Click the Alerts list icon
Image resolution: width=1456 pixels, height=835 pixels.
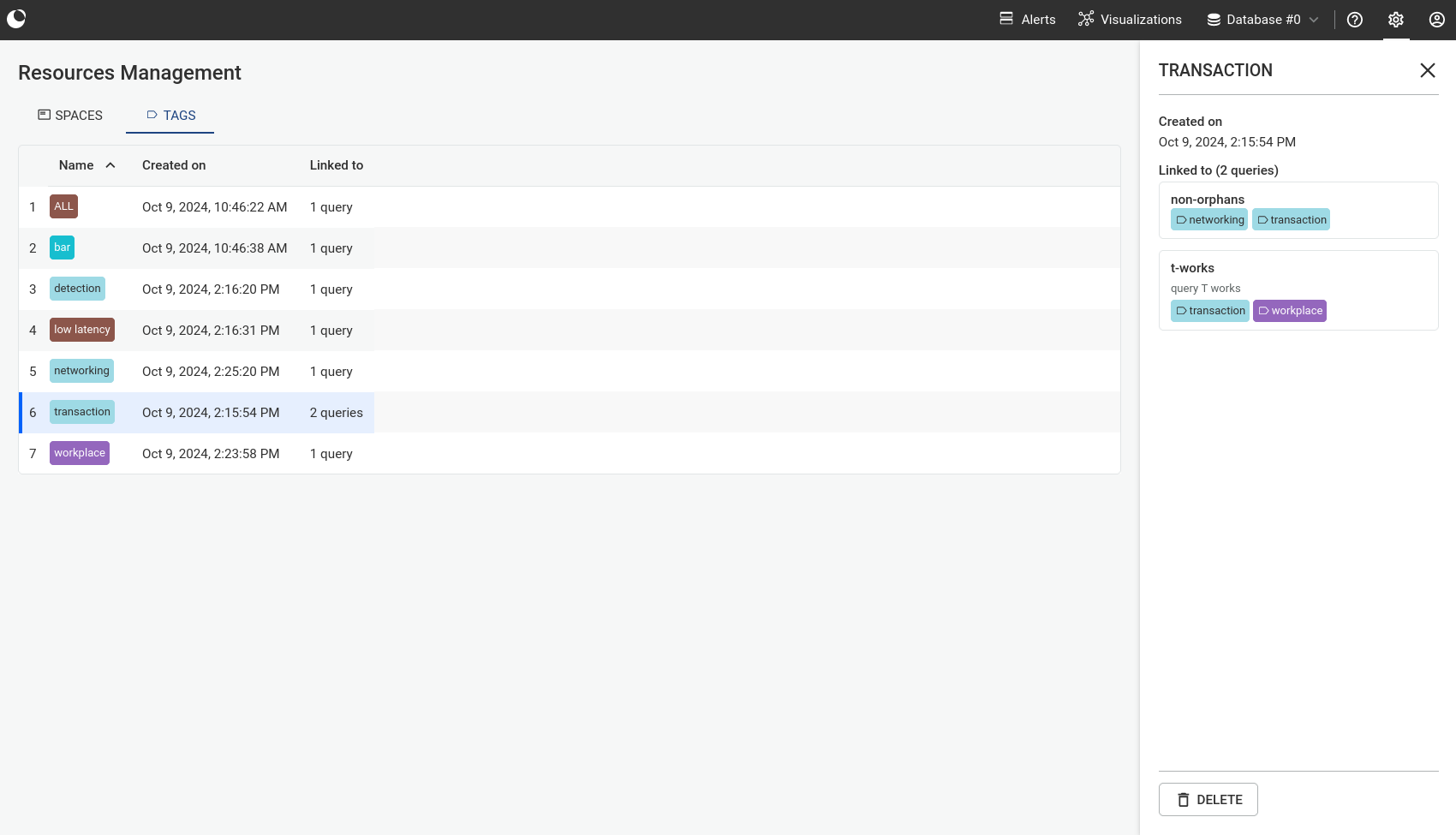[1006, 19]
